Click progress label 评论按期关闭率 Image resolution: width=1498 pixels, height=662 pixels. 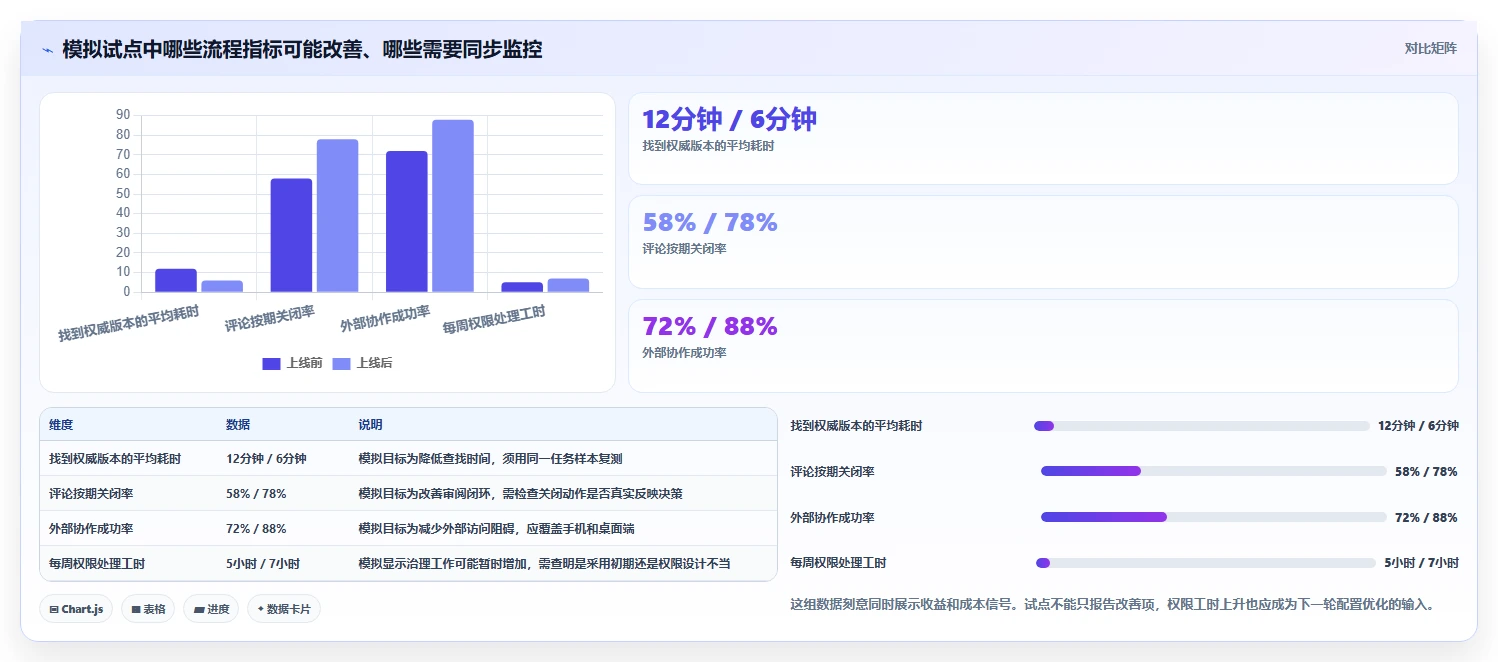(x=832, y=471)
